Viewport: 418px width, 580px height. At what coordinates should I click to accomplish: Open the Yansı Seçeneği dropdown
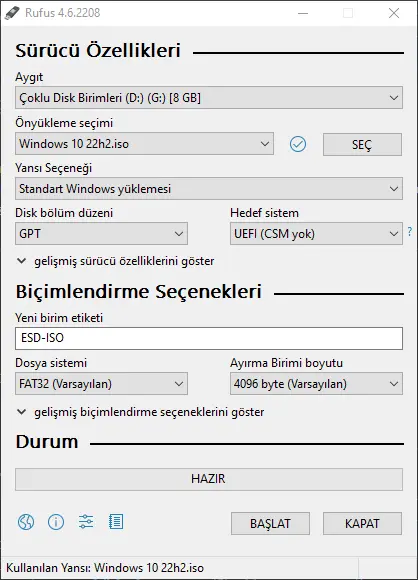[209, 189]
